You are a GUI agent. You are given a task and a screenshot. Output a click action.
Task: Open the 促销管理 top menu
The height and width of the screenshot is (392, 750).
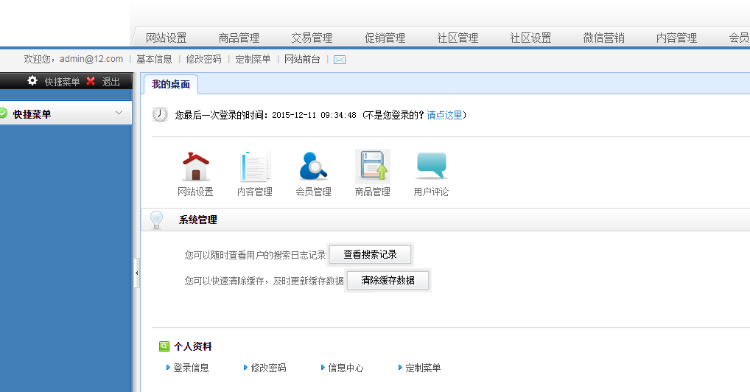(385, 38)
